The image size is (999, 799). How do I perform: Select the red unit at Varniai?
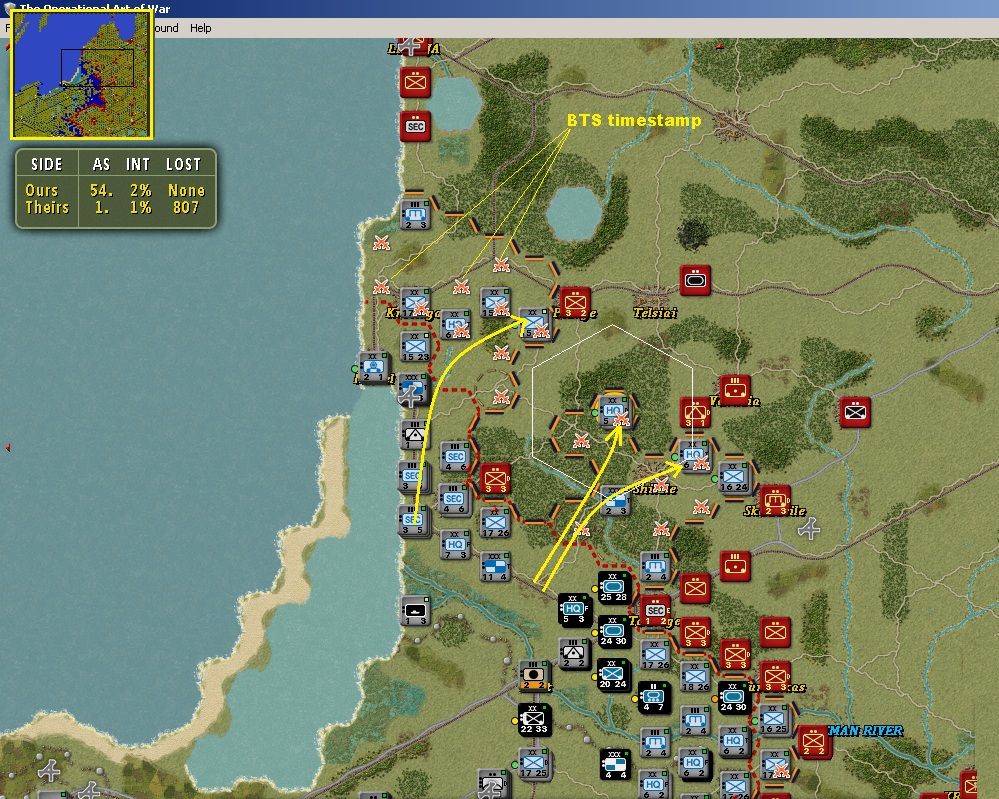tap(735, 390)
